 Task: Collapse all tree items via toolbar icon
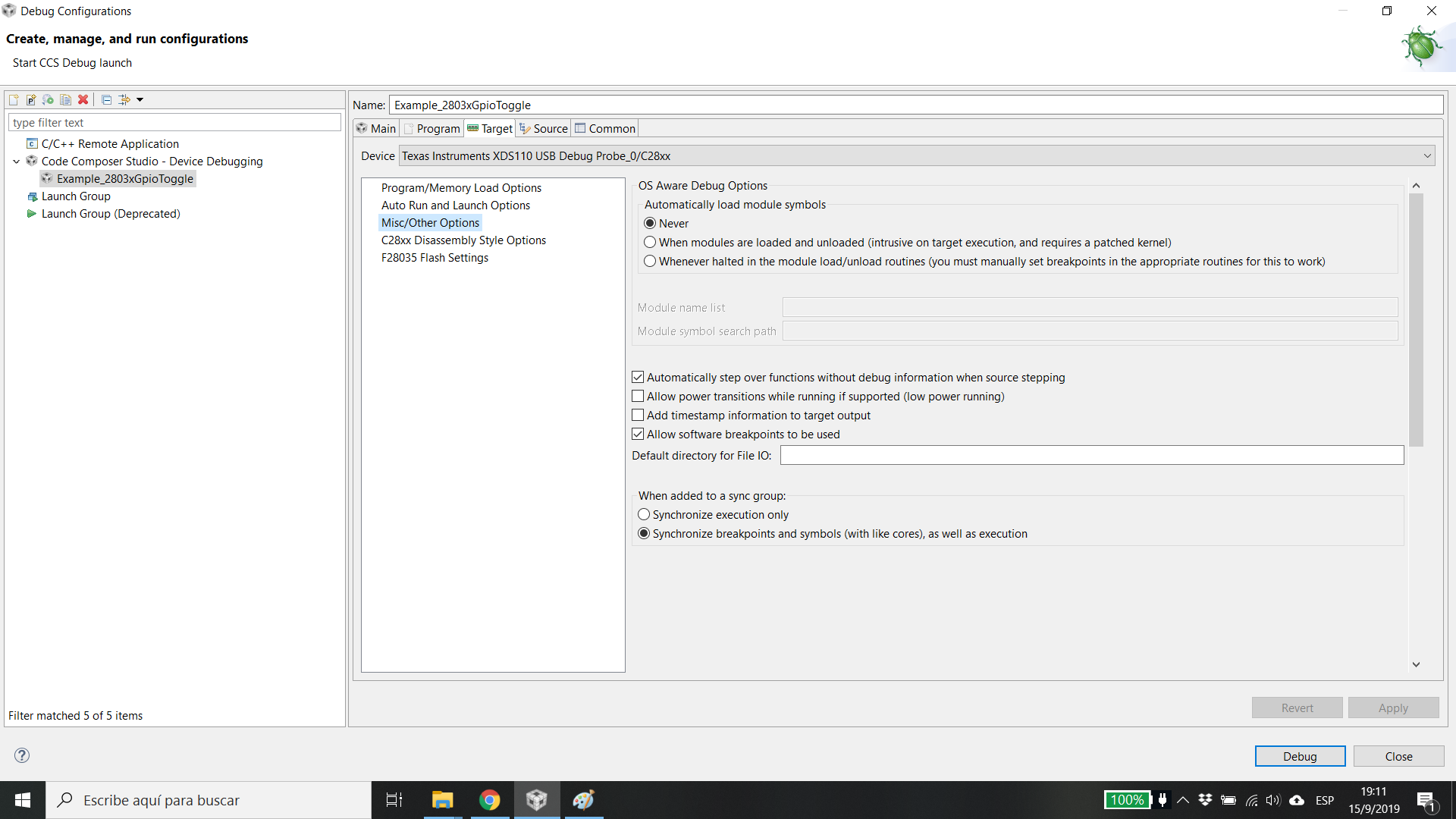click(107, 99)
